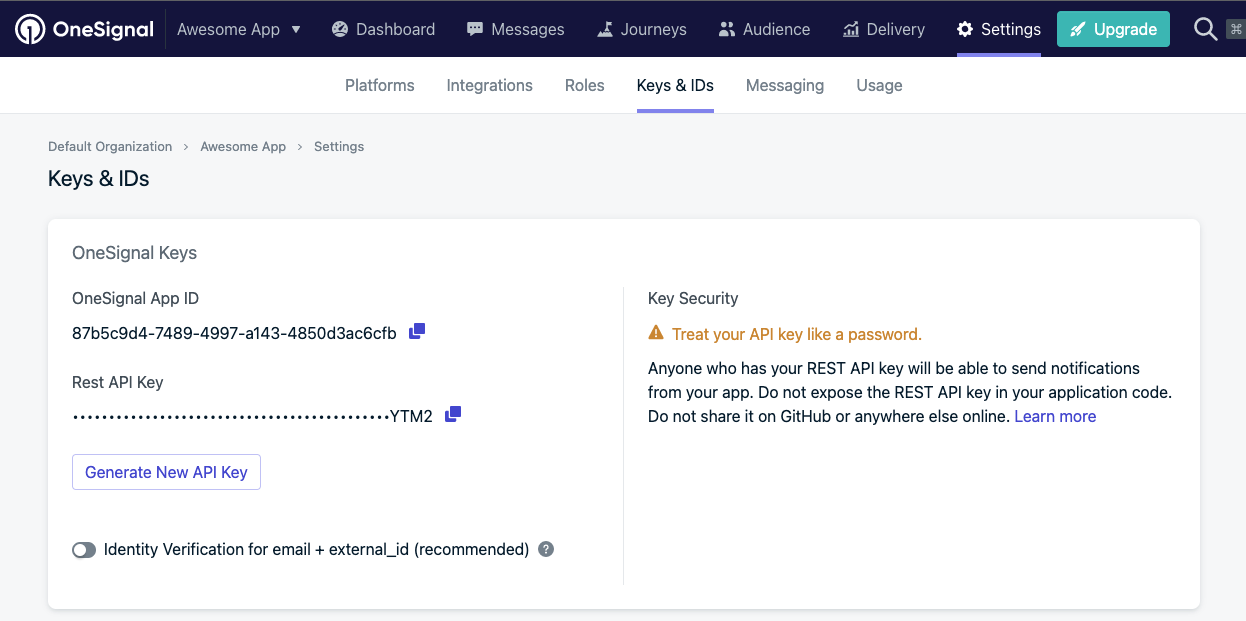Screen dimensions: 1246x621
Task: Click the OneSignal logo
Action: [85, 29]
